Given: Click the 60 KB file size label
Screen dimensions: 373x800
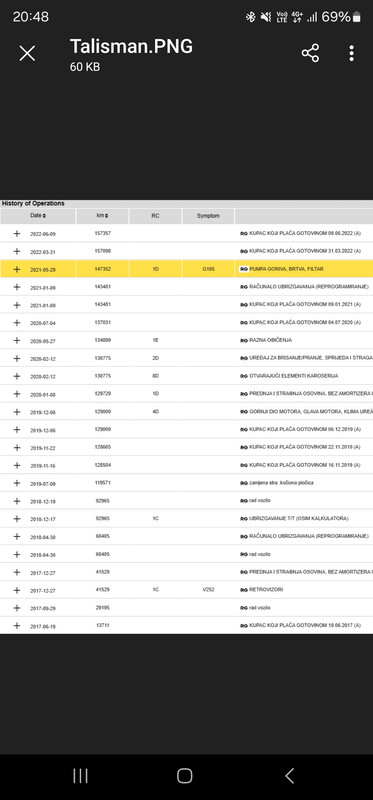Looking at the screenshot, I should [x=85, y=67].
